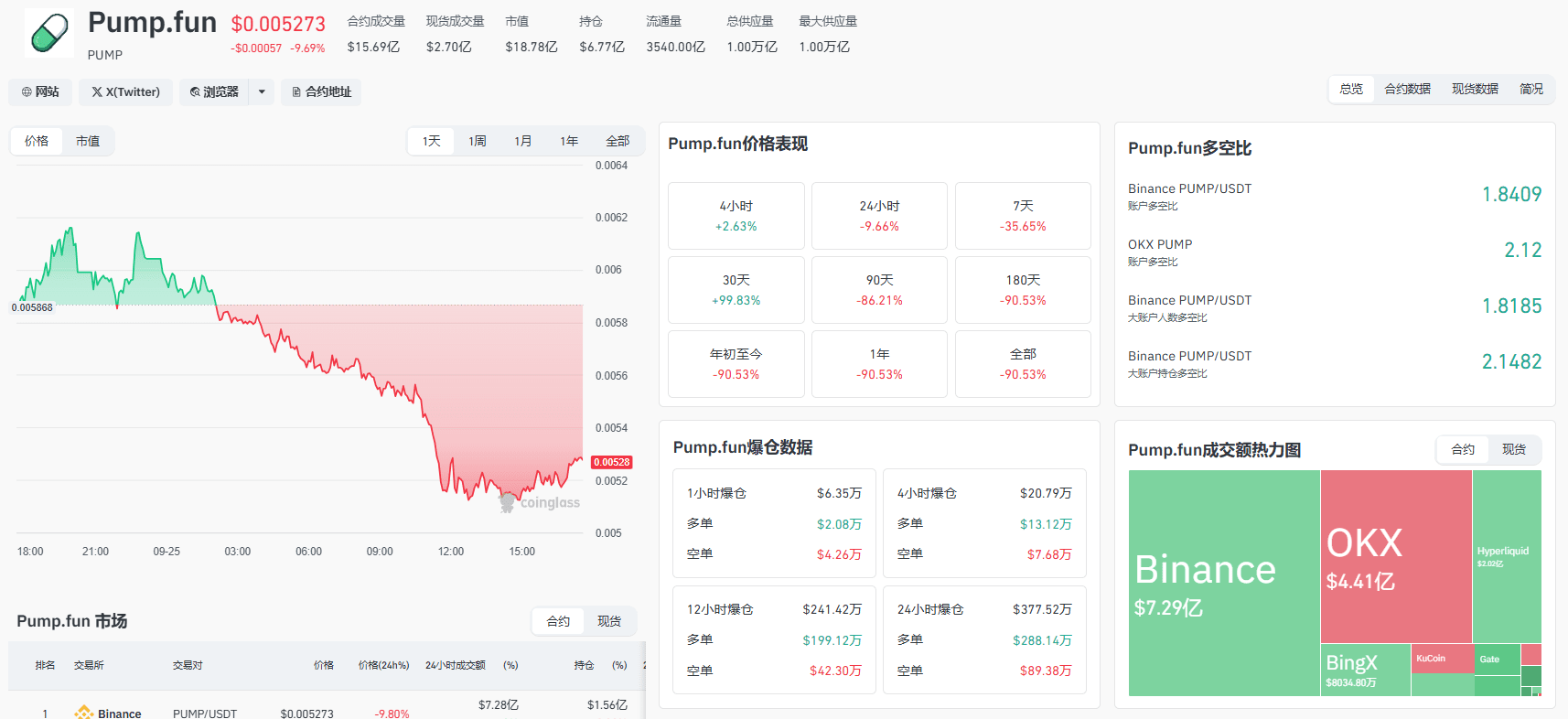Copy the 合约地址 contract address

coord(321,91)
